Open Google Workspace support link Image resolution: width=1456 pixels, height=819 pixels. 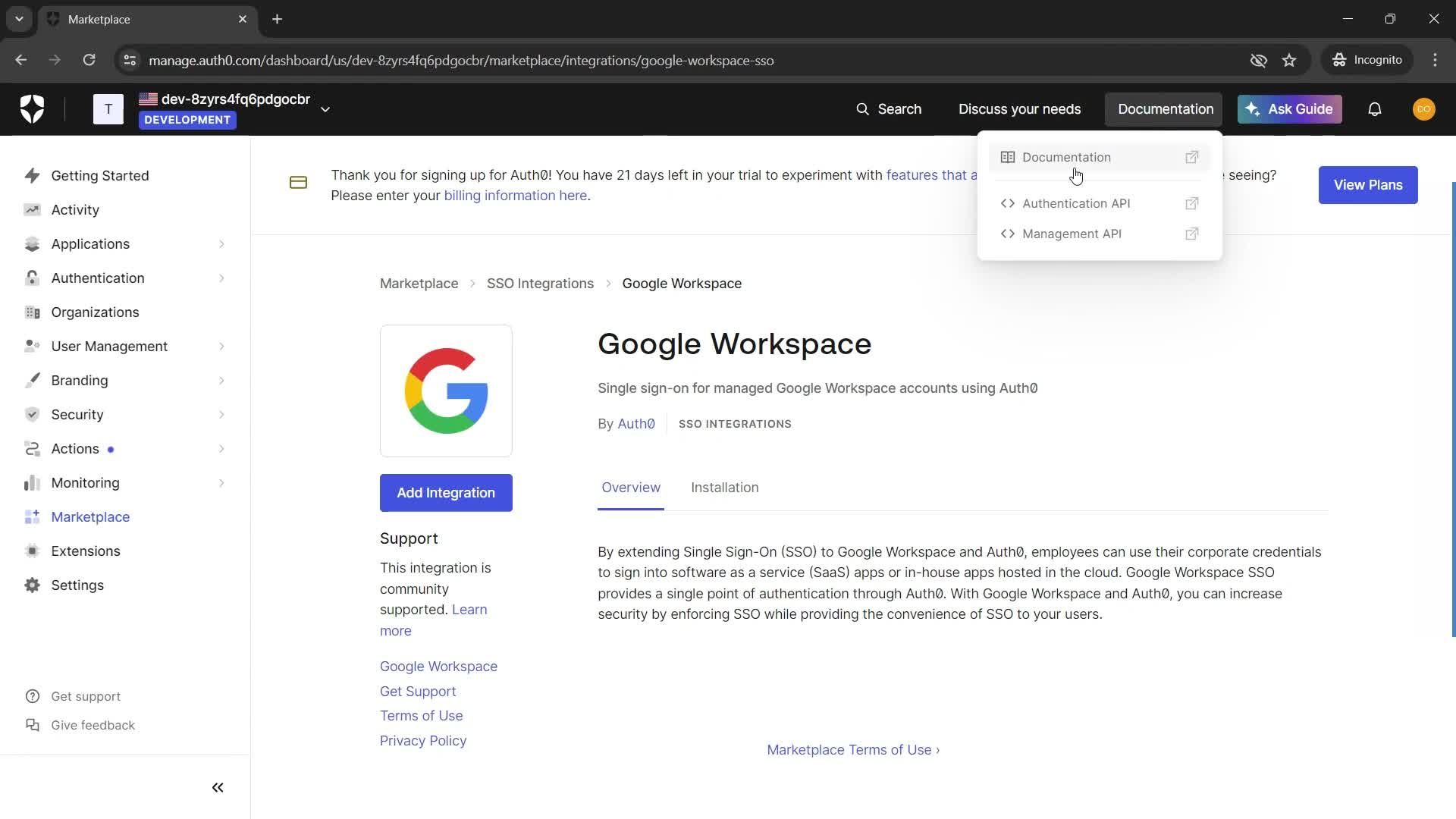pyautogui.click(x=438, y=667)
